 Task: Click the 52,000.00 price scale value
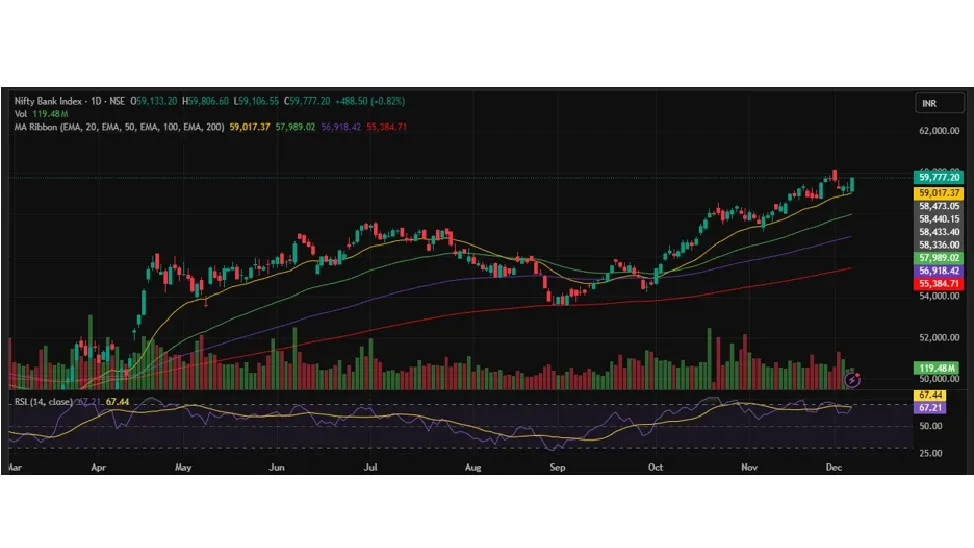pos(939,337)
